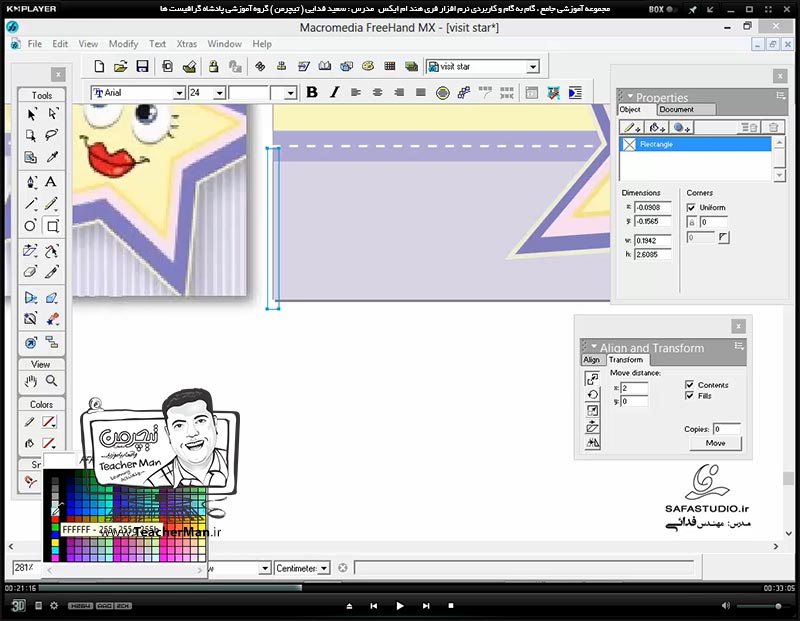Image resolution: width=800 pixels, height=621 pixels.
Task: Click the stroke color box in Colors
Action: click(49, 422)
